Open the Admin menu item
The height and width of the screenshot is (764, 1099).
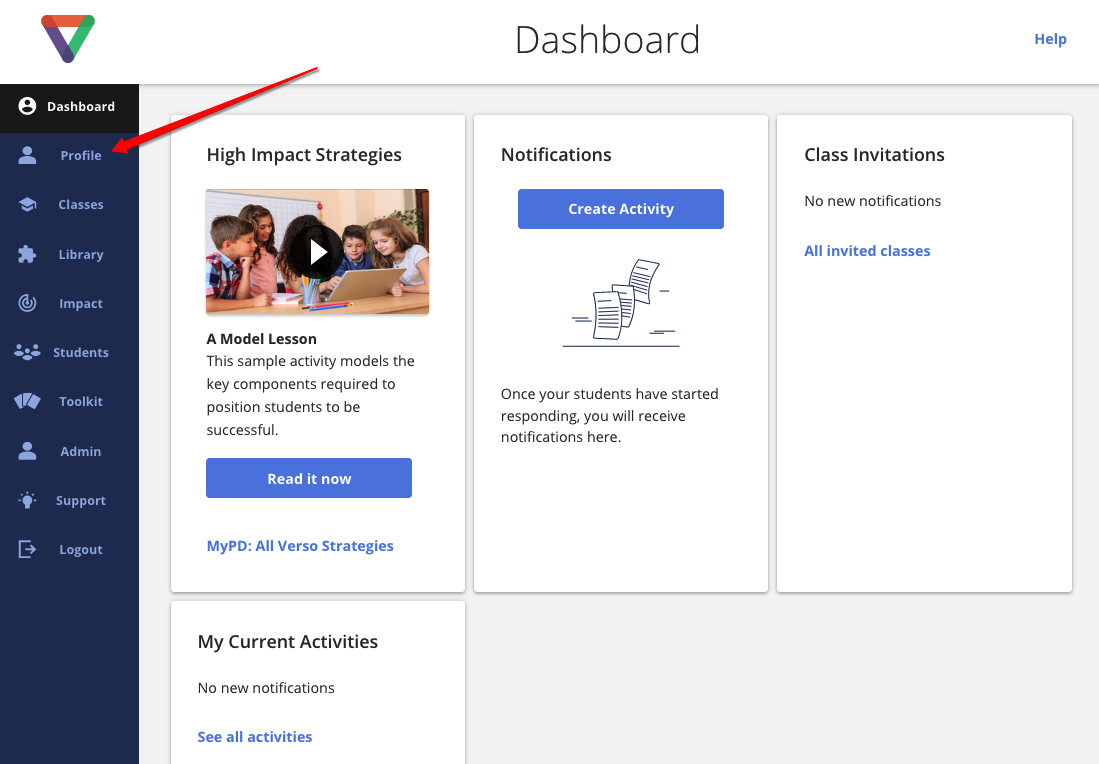69,451
